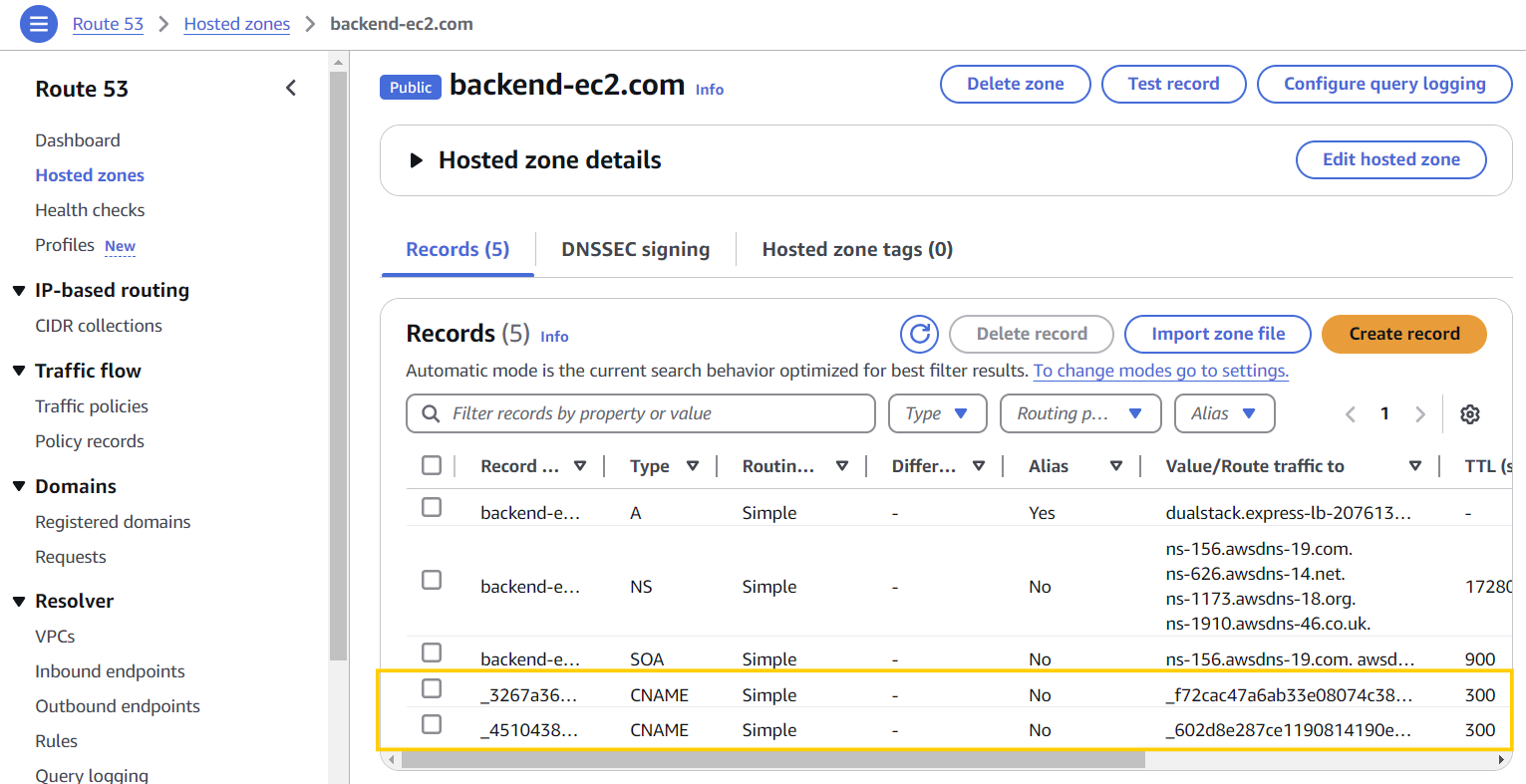Open Info link next to backend-ec2.com
1526x784 pixels.
(x=710, y=90)
